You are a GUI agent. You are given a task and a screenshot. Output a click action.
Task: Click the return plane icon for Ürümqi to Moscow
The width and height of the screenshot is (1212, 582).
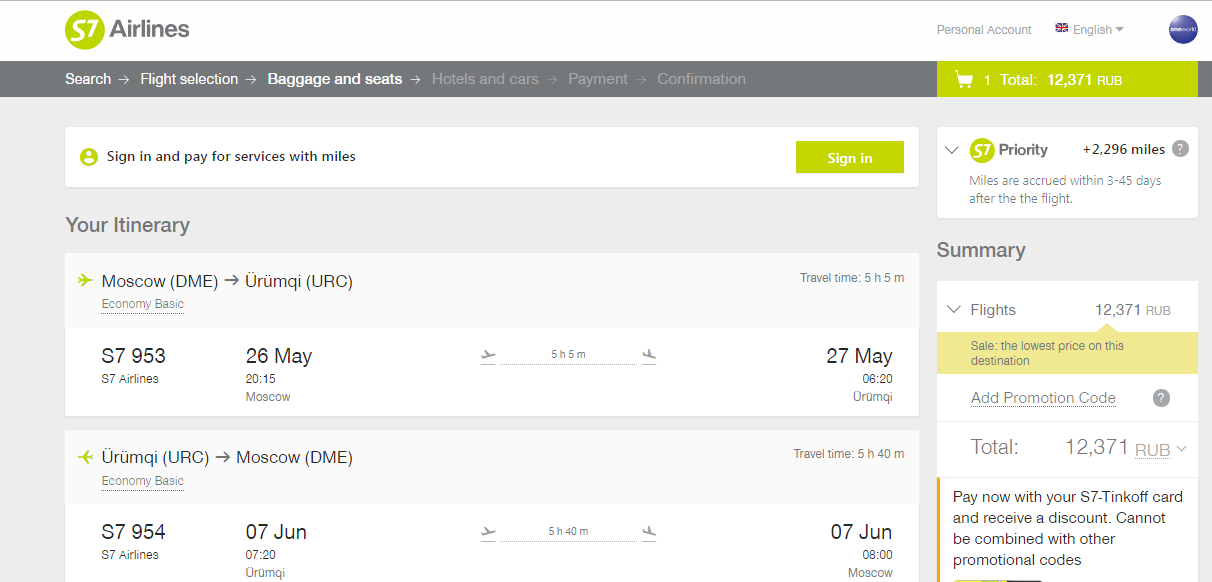tap(85, 457)
